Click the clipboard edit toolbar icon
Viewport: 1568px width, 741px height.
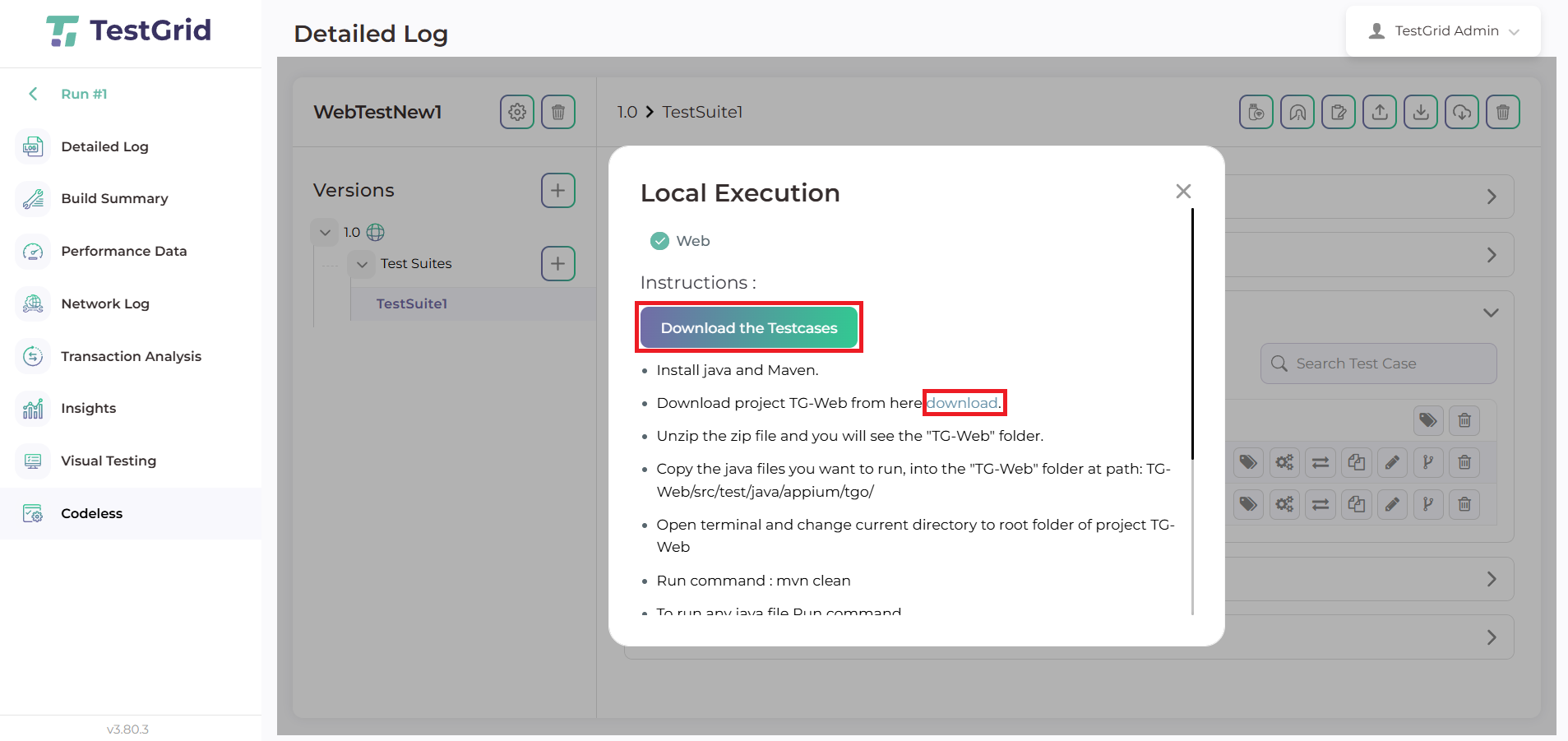coord(1339,112)
